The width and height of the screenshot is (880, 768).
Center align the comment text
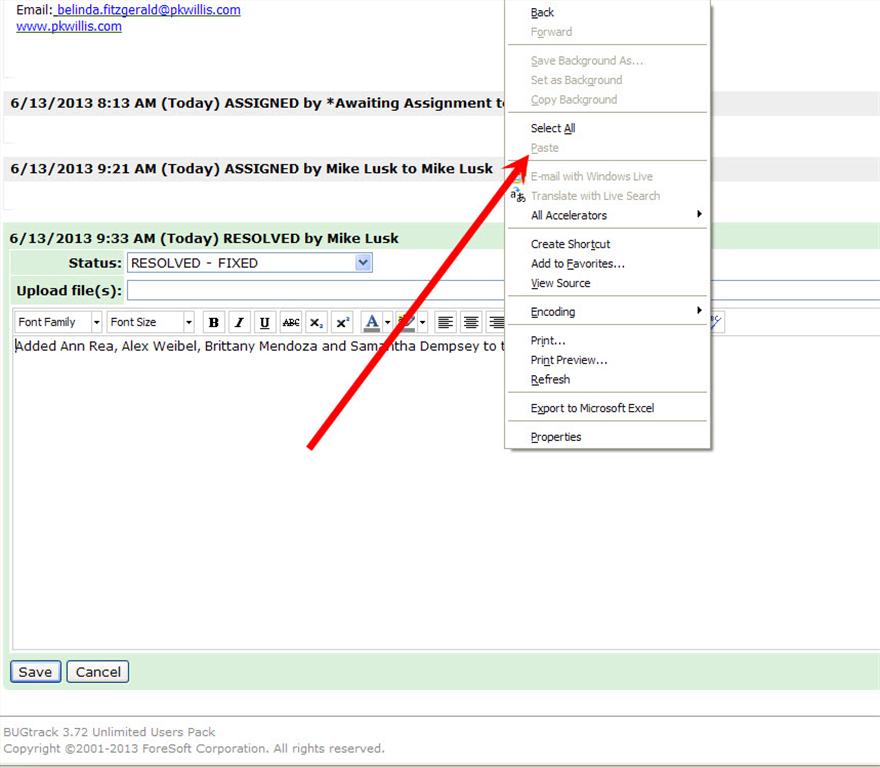[x=470, y=322]
